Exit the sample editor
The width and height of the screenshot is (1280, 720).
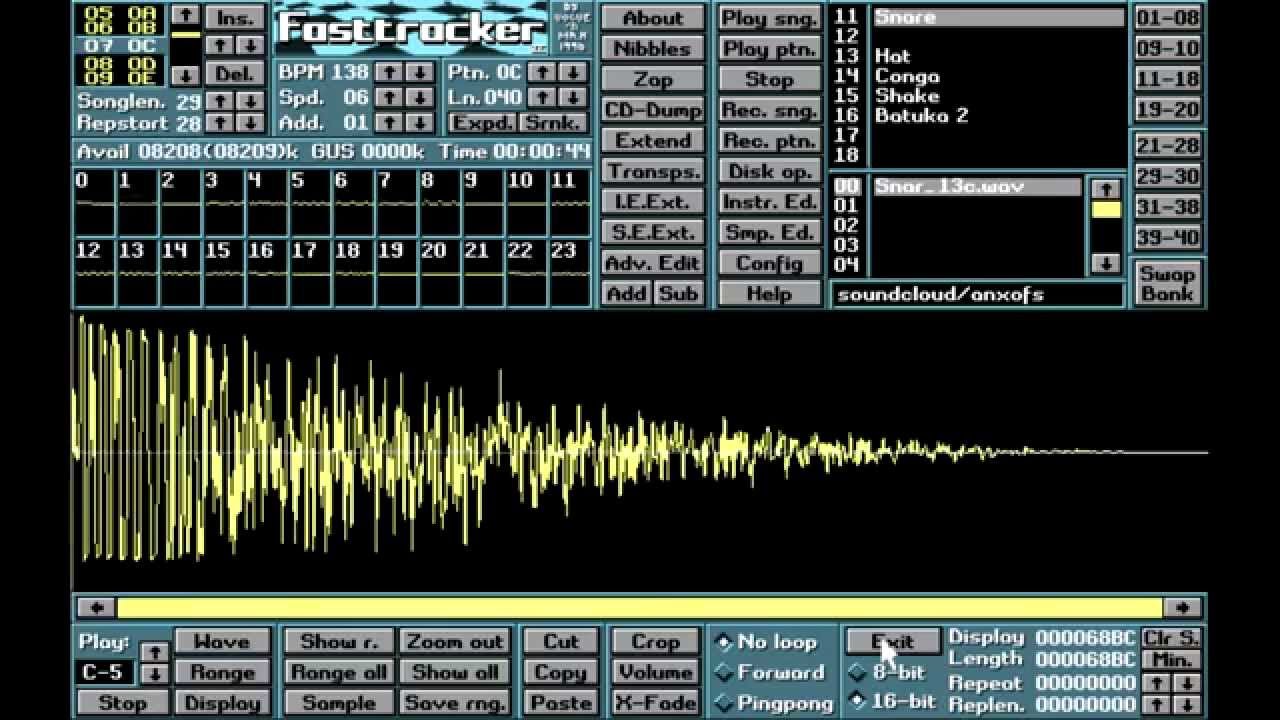[x=893, y=642]
